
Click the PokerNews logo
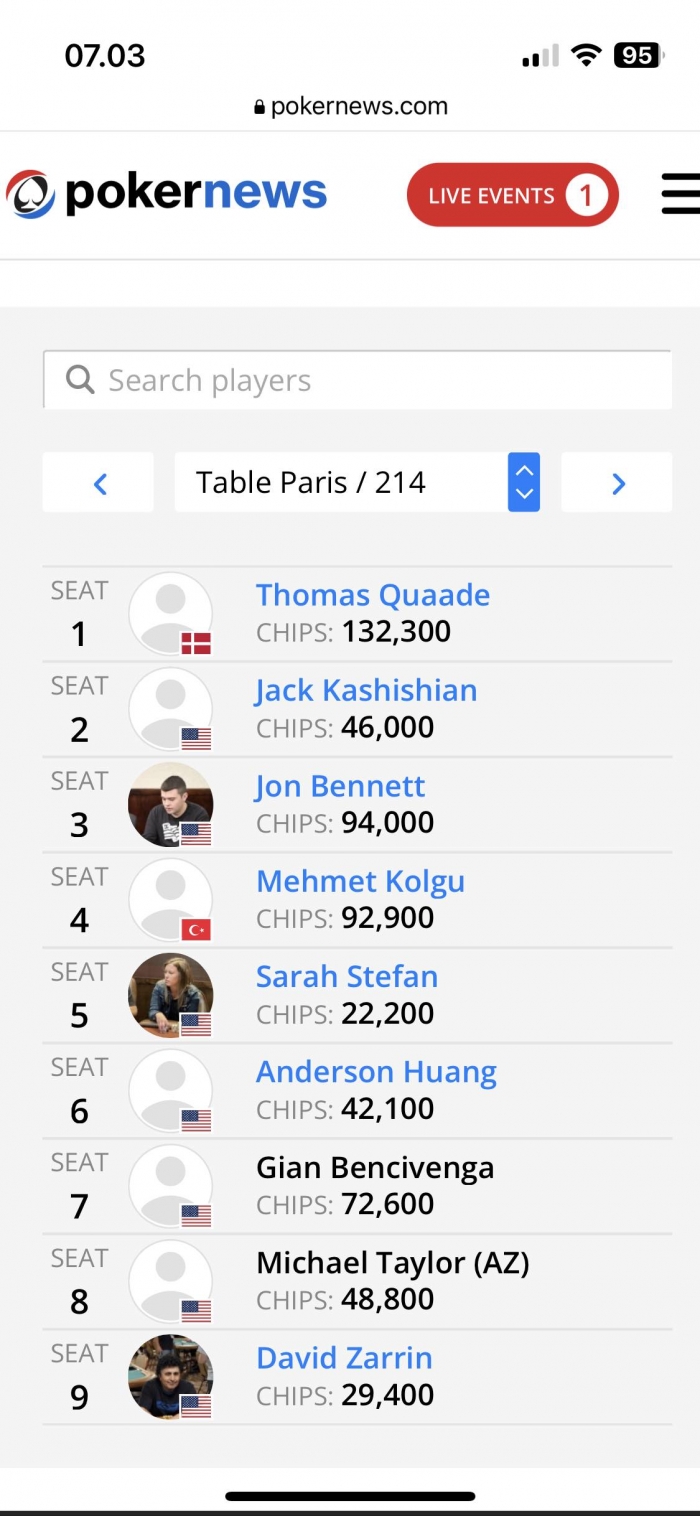coord(167,193)
